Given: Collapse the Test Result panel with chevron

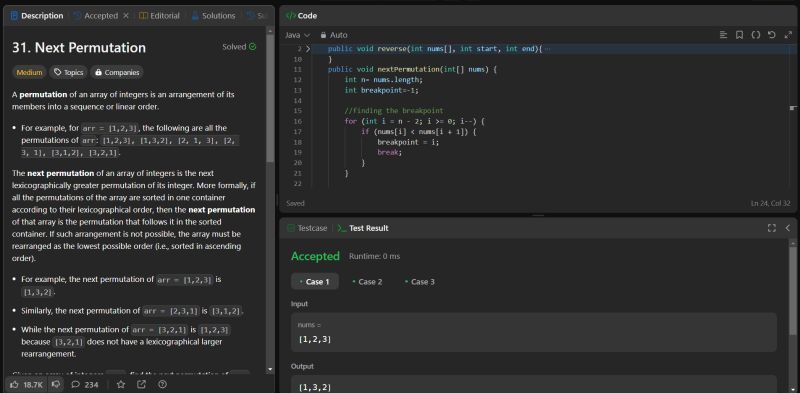Looking at the screenshot, I should coord(788,228).
